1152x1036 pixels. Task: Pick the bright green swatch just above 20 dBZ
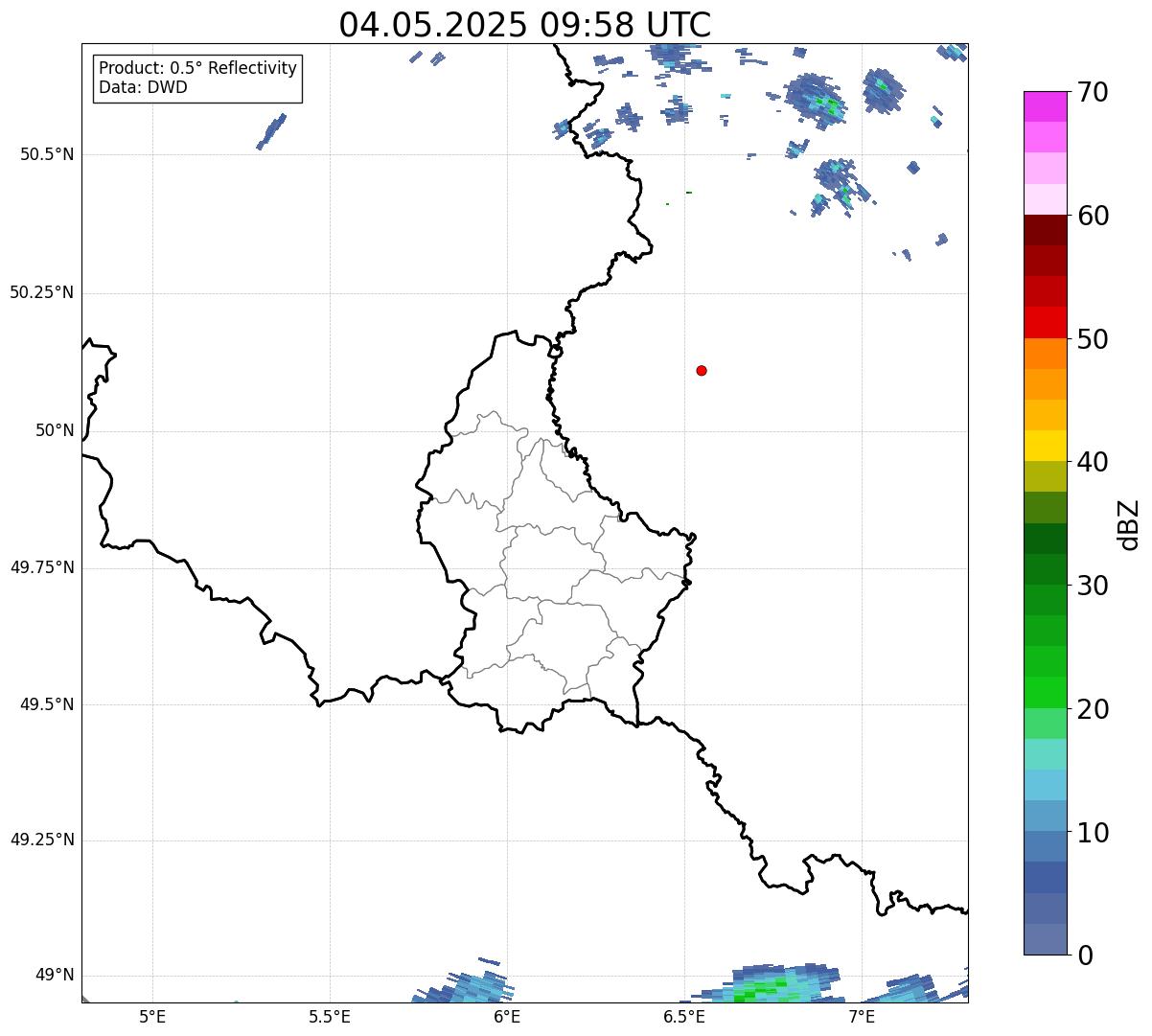click(1045, 692)
